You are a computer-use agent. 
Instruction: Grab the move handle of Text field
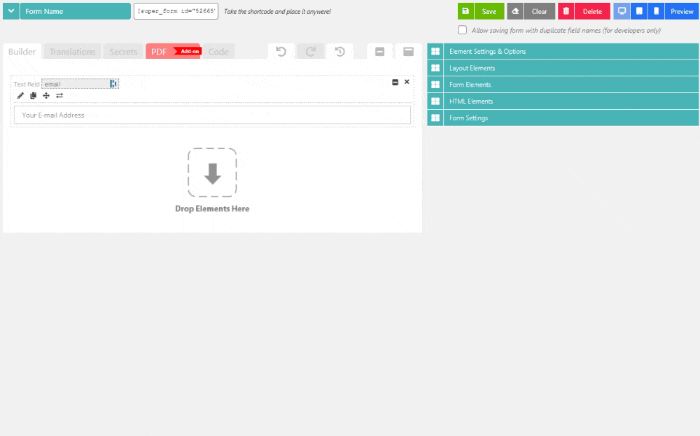click(46, 96)
